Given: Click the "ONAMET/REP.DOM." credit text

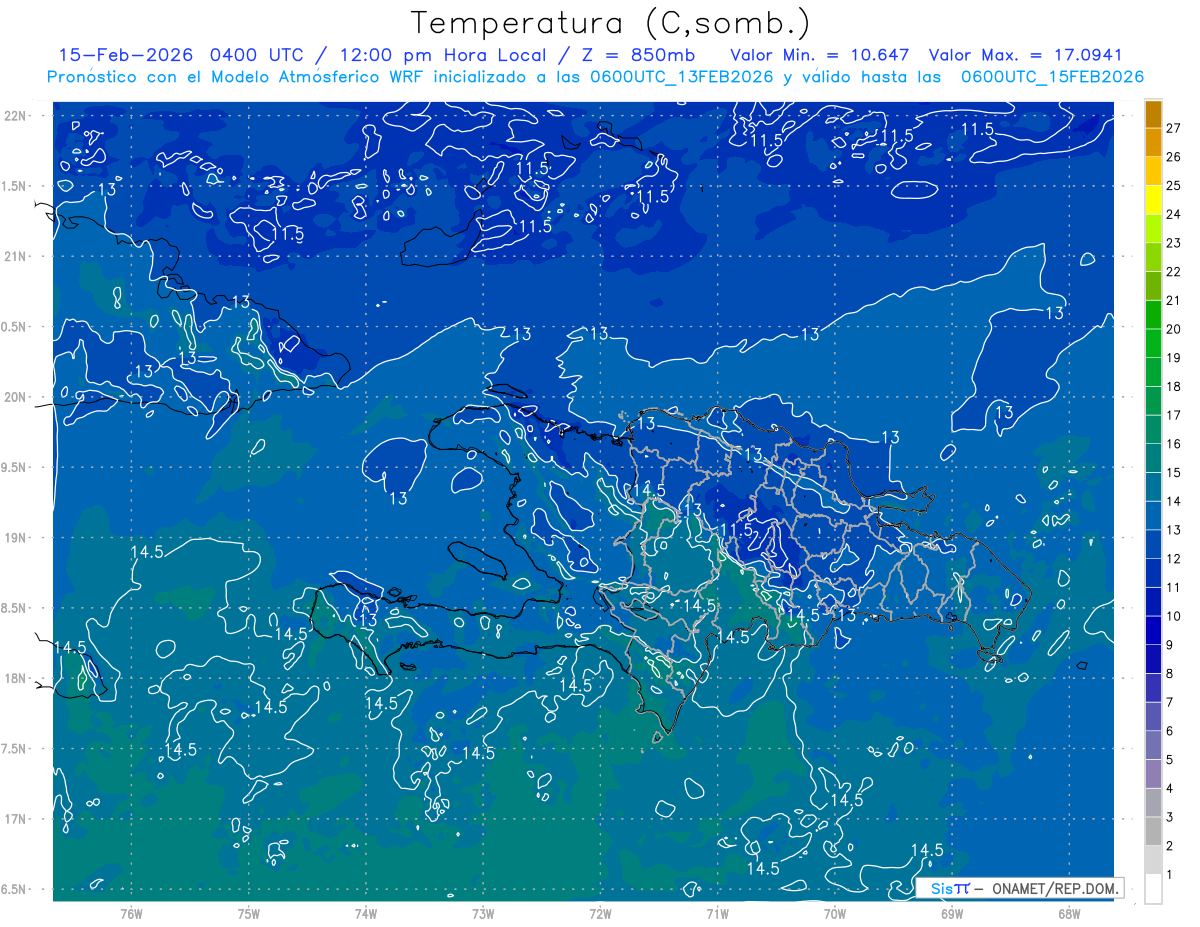Looking at the screenshot, I should tap(1053, 888).
